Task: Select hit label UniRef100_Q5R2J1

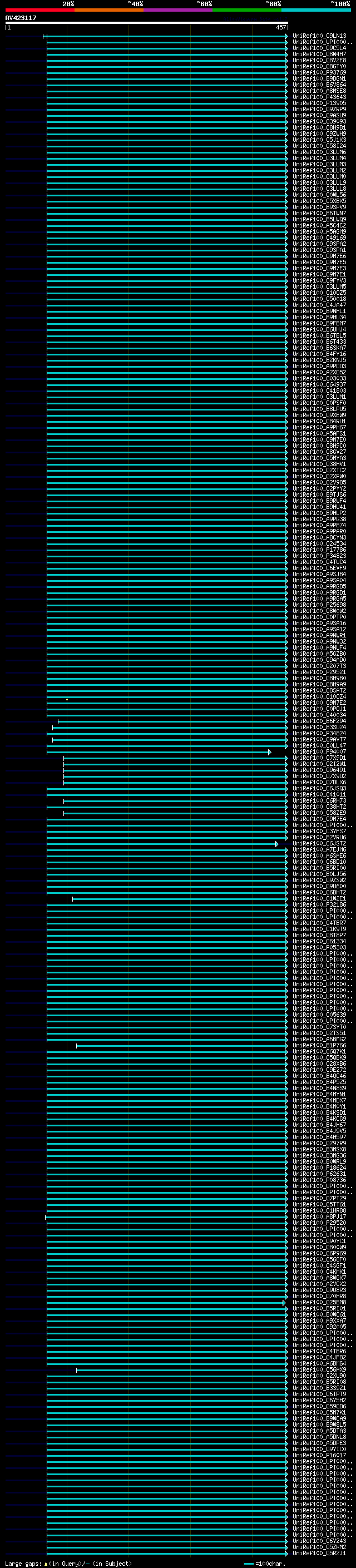Action: pyautogui.click(x=319, y=1553)
